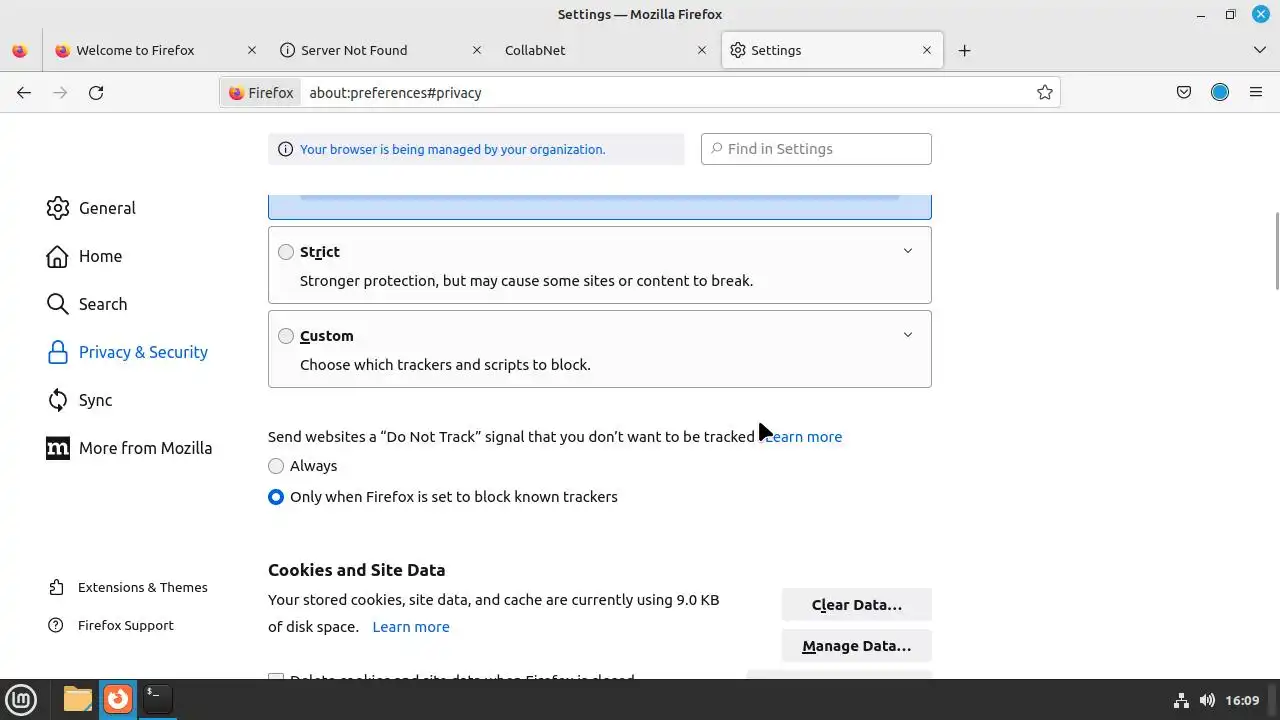Select the Strict protection radio button
Viewport: 1280px width, 720px height.
[x=286, y=252]
